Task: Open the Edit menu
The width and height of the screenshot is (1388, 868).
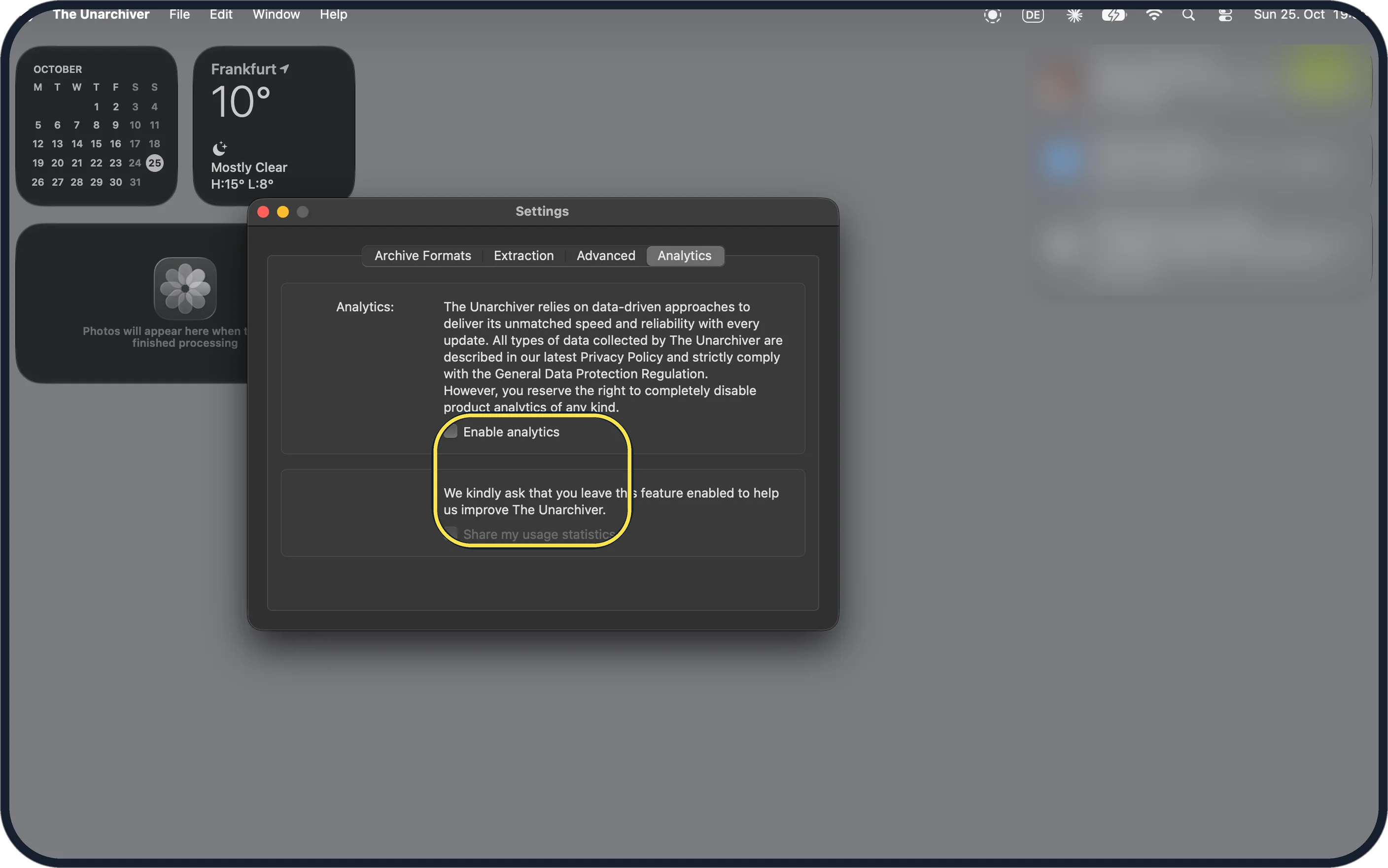Action: tap(221, 14)
